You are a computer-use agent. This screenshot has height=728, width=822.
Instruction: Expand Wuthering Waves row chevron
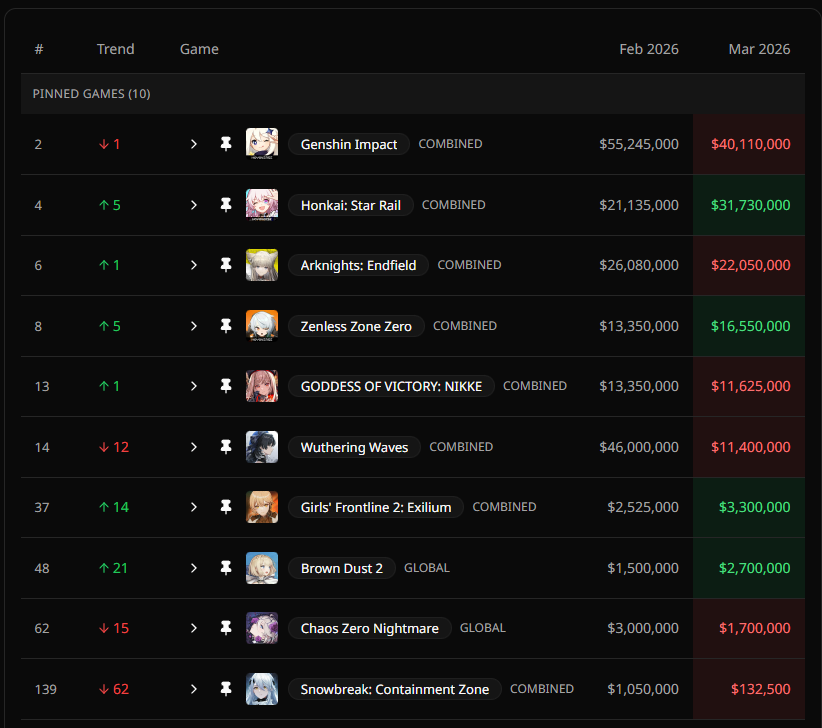[x=194, y=447]
